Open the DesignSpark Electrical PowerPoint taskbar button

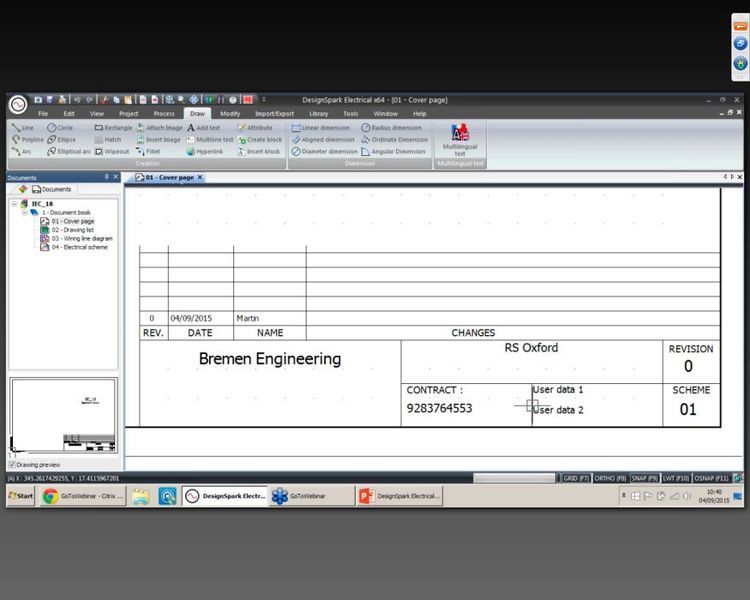[x=399, y=496]
